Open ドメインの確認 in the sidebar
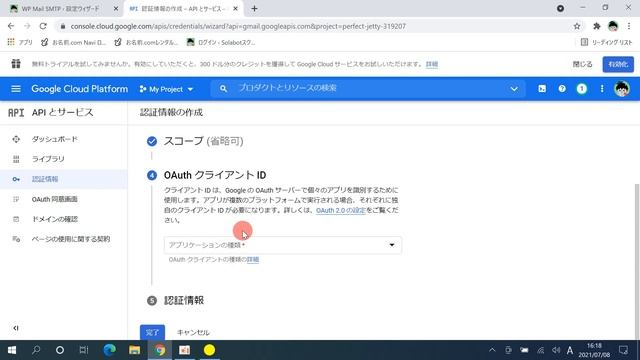The height and width of the screenshot is (360, 640). [x=55, y=219]
